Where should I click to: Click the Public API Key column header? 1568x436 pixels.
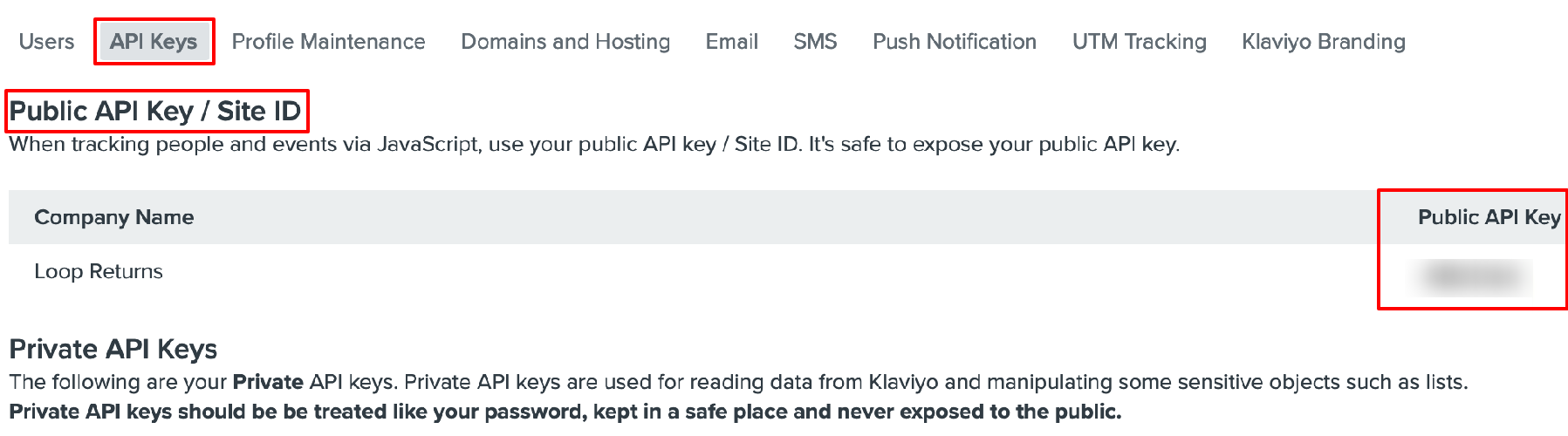click(1489, 217)
